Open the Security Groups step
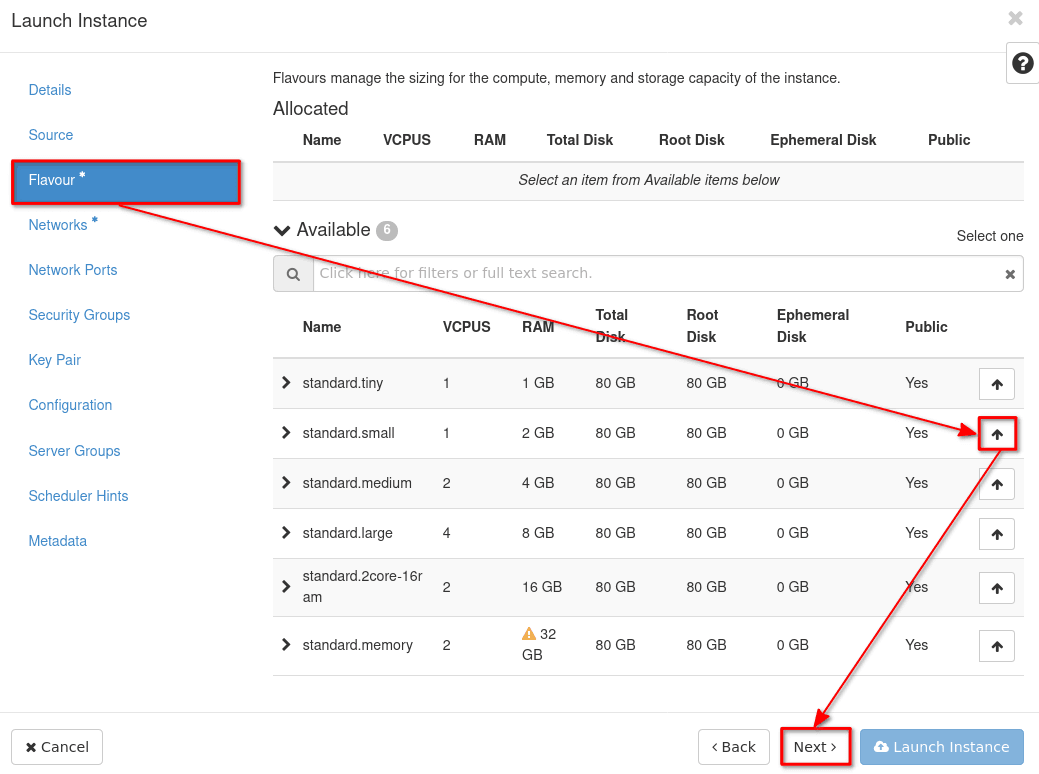Viewport: 1039px width, 774px height. (x=79, y=315)
